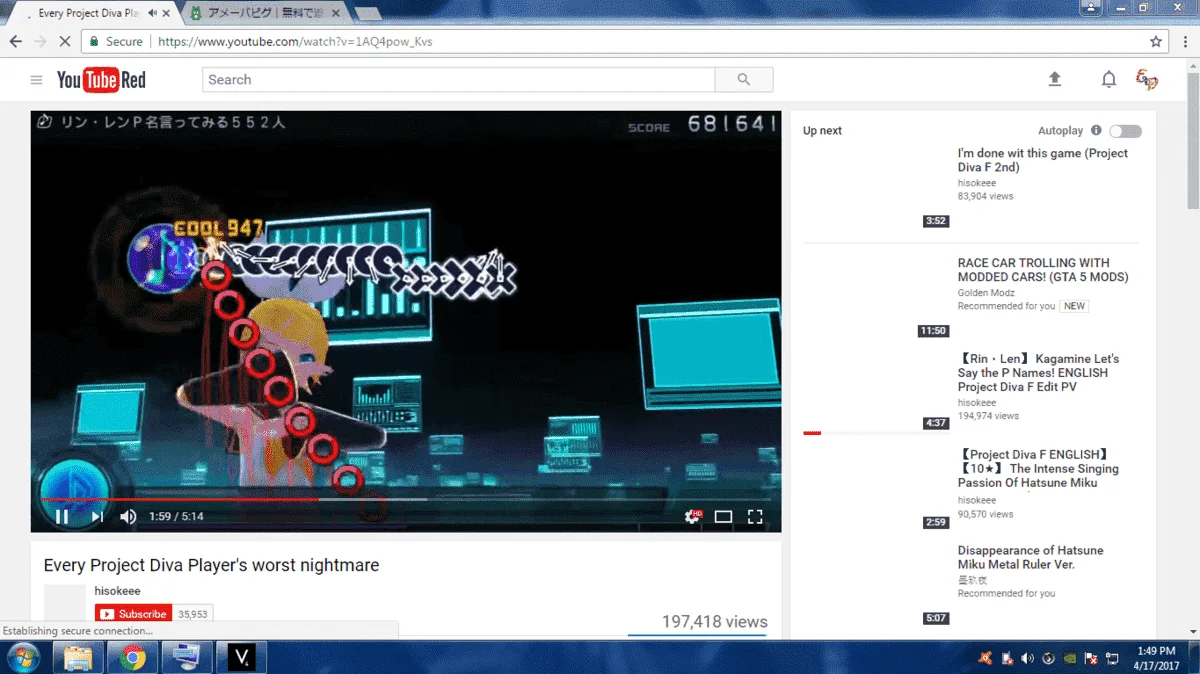Click the "197,418 views" count

[x=715, y=622]
